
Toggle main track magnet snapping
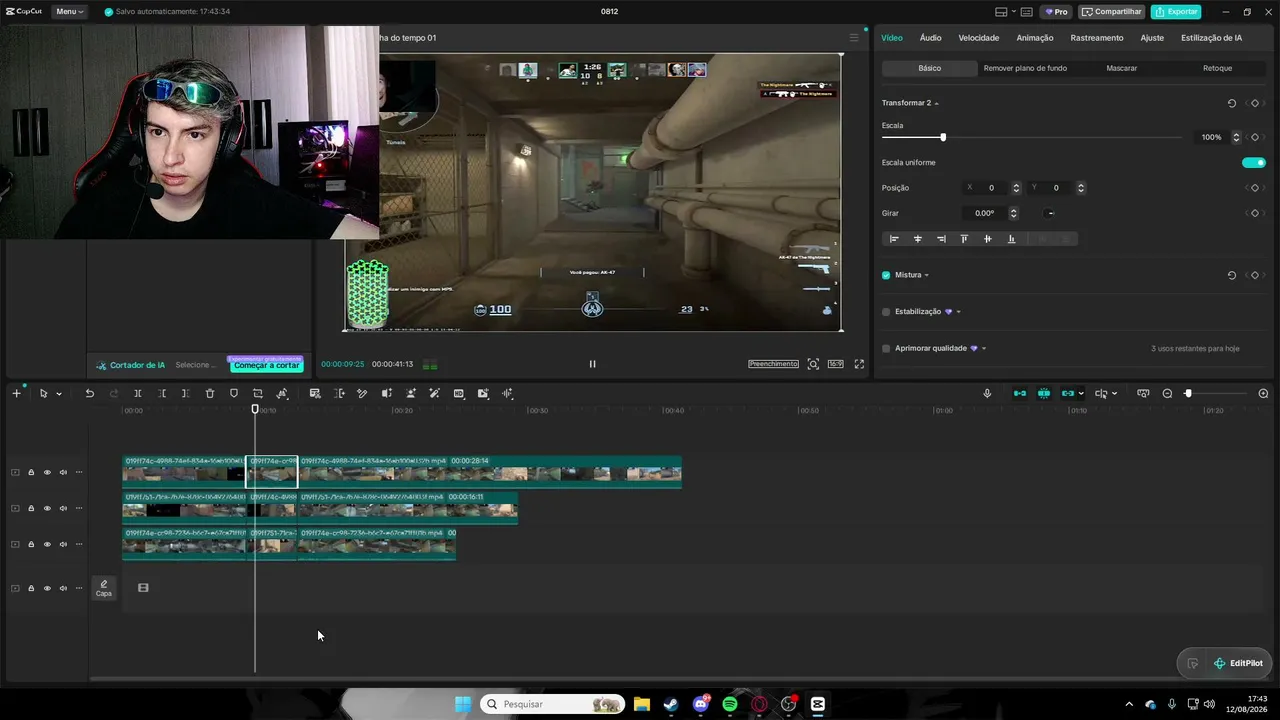tap(1020, 394)
